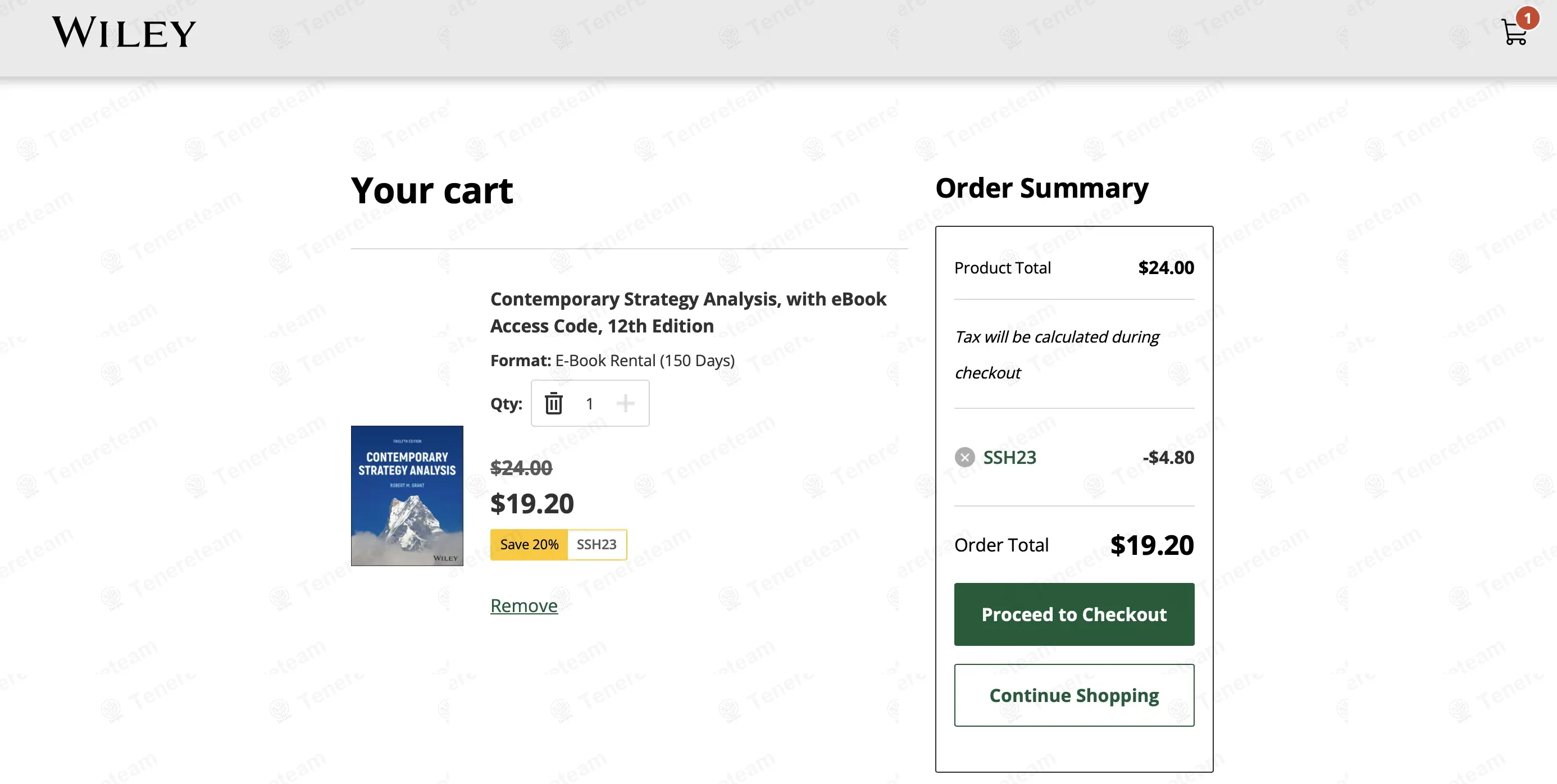Click the SSH23 tag beside Save 20%
The image size is (1557, 784).
point(597,545)
